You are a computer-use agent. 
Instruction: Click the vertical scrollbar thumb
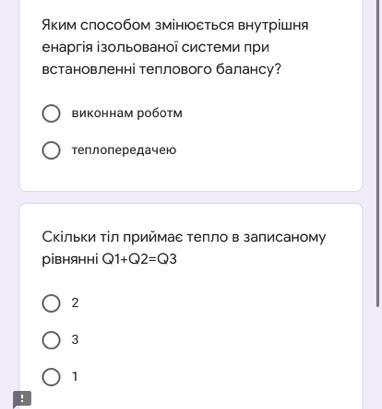coord(378,153)
